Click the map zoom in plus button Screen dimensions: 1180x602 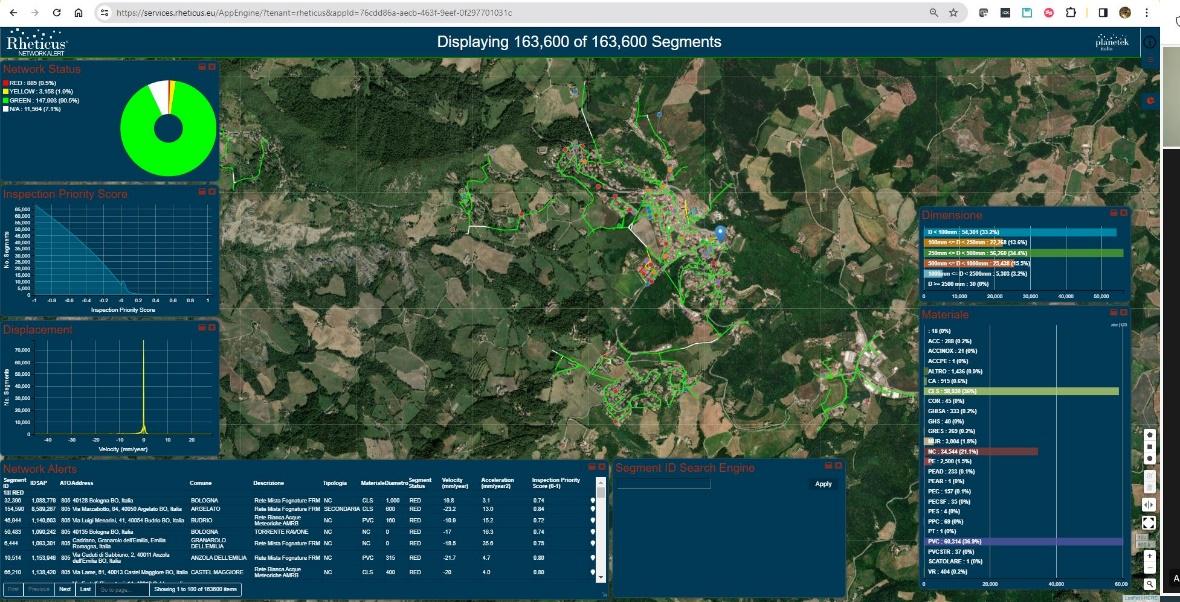[1150, 555]
